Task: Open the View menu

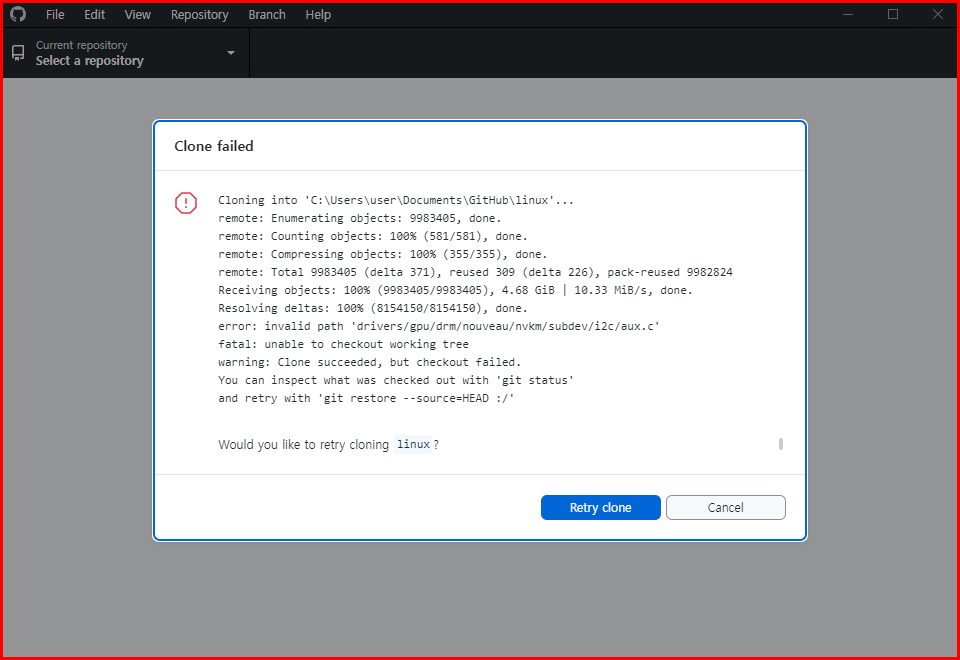Action: point(137,15)
